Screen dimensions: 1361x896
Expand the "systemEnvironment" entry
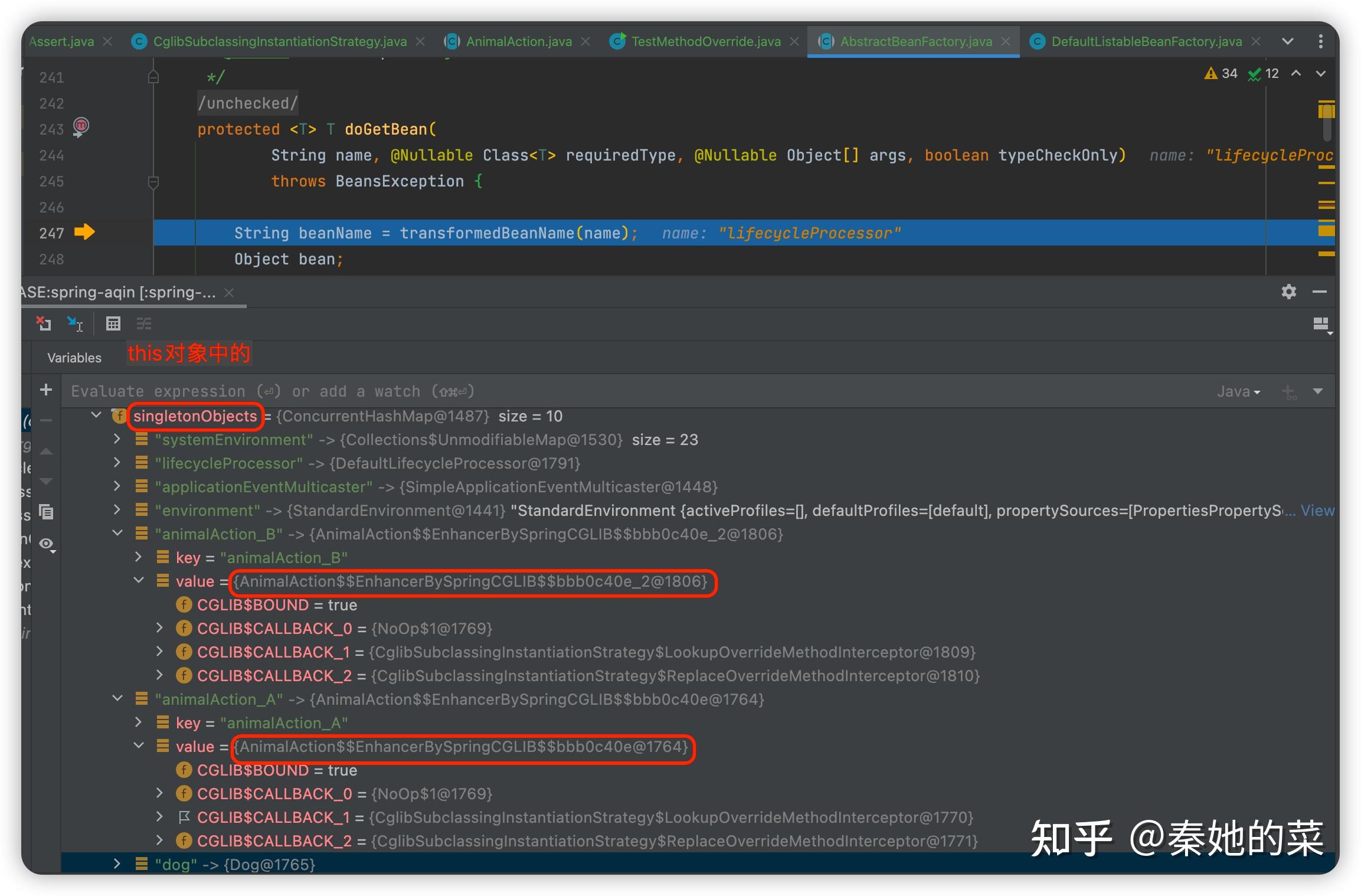click(117, 439)
